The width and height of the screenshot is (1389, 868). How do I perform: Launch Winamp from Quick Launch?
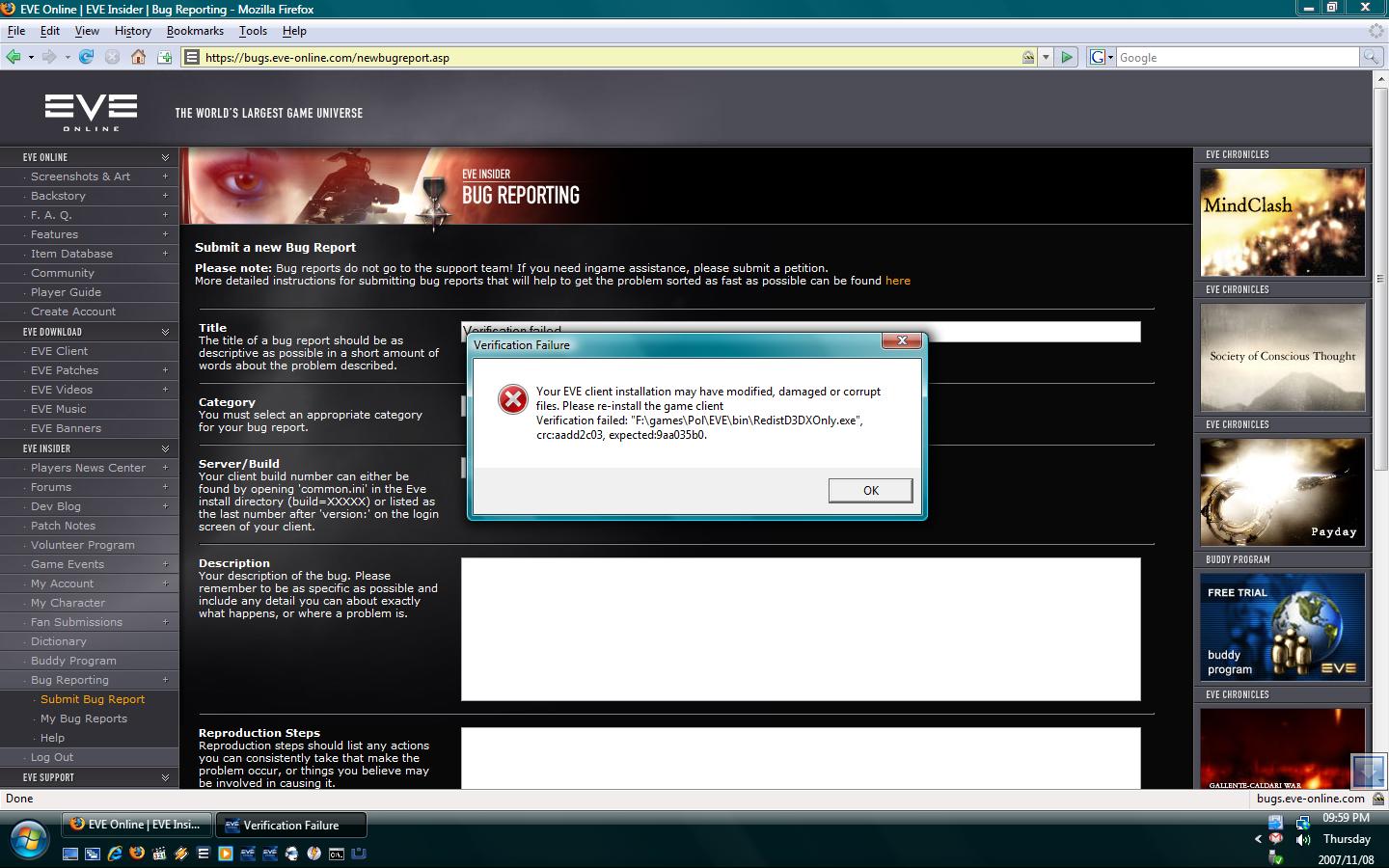tap(180, 854)
